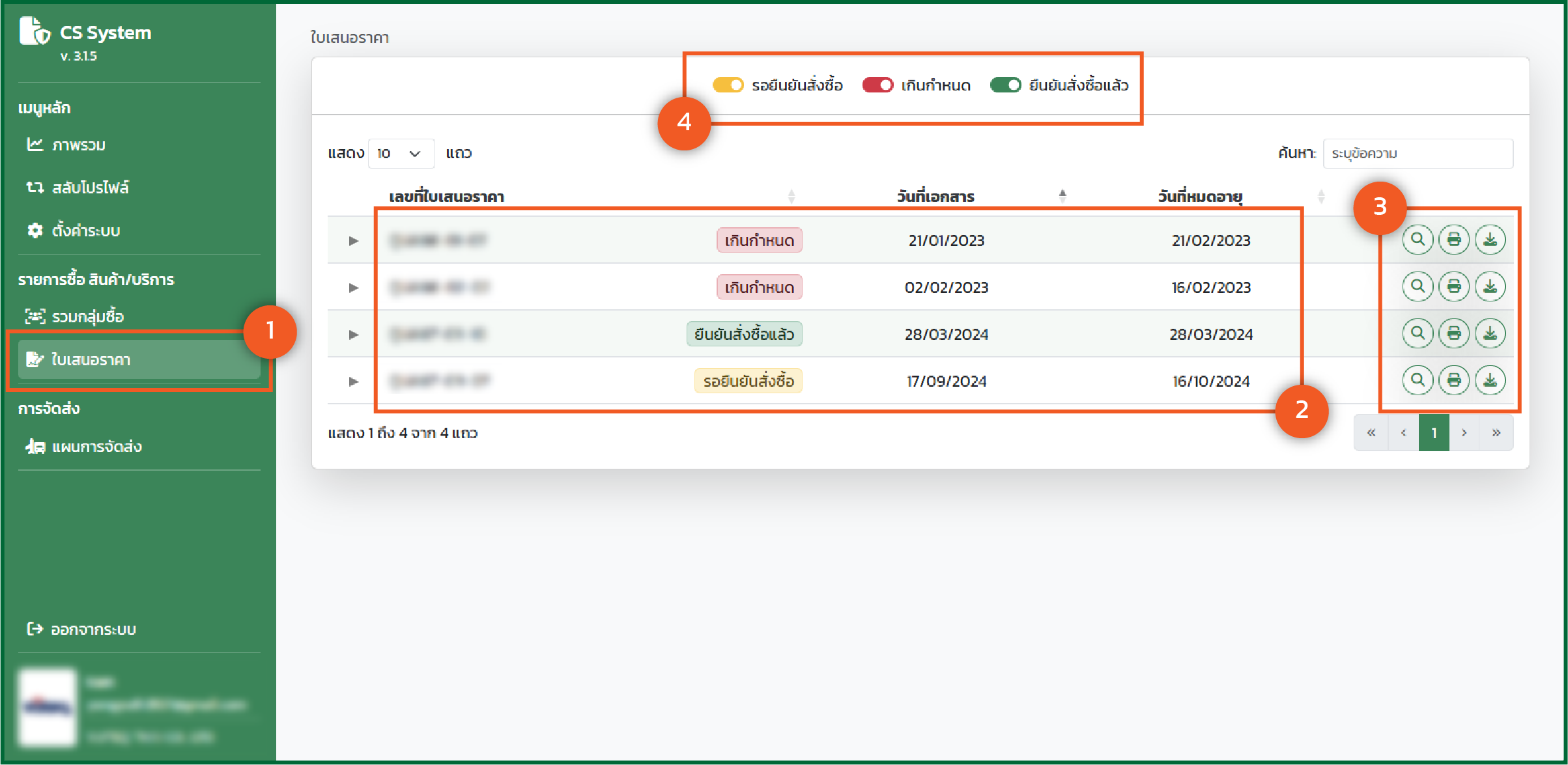Download the quotation expiring 16/10/2024

coord(1490,380)
